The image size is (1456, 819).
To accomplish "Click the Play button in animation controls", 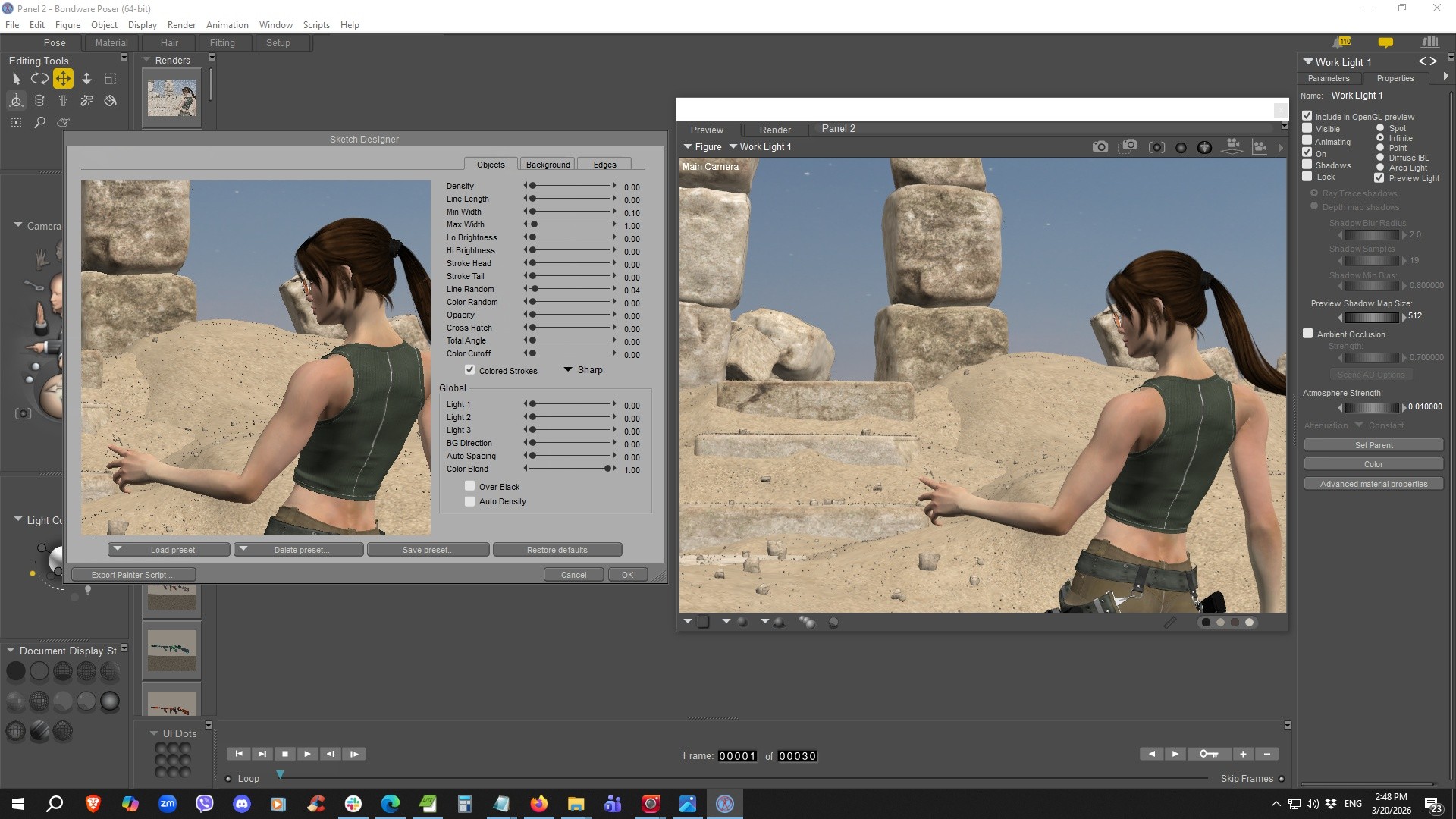I will (307, 754).
